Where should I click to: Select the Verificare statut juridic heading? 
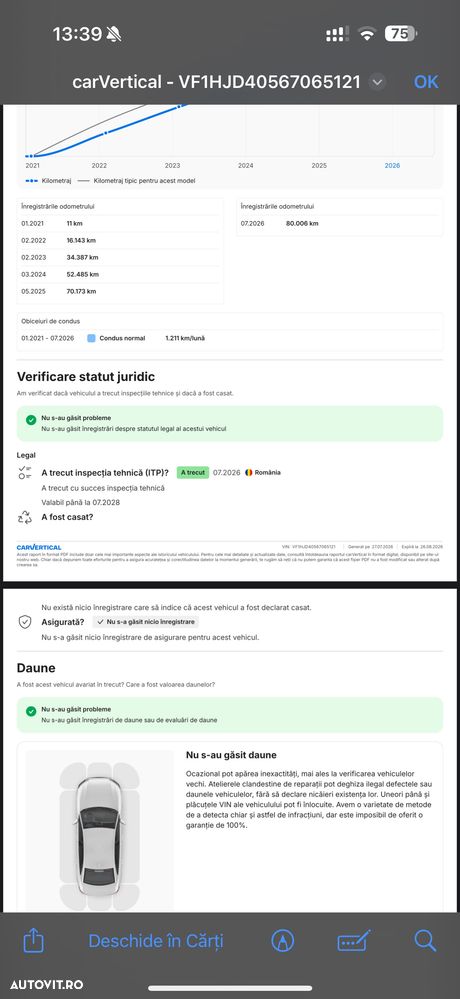pyautogui.click(x=86, y=377)
